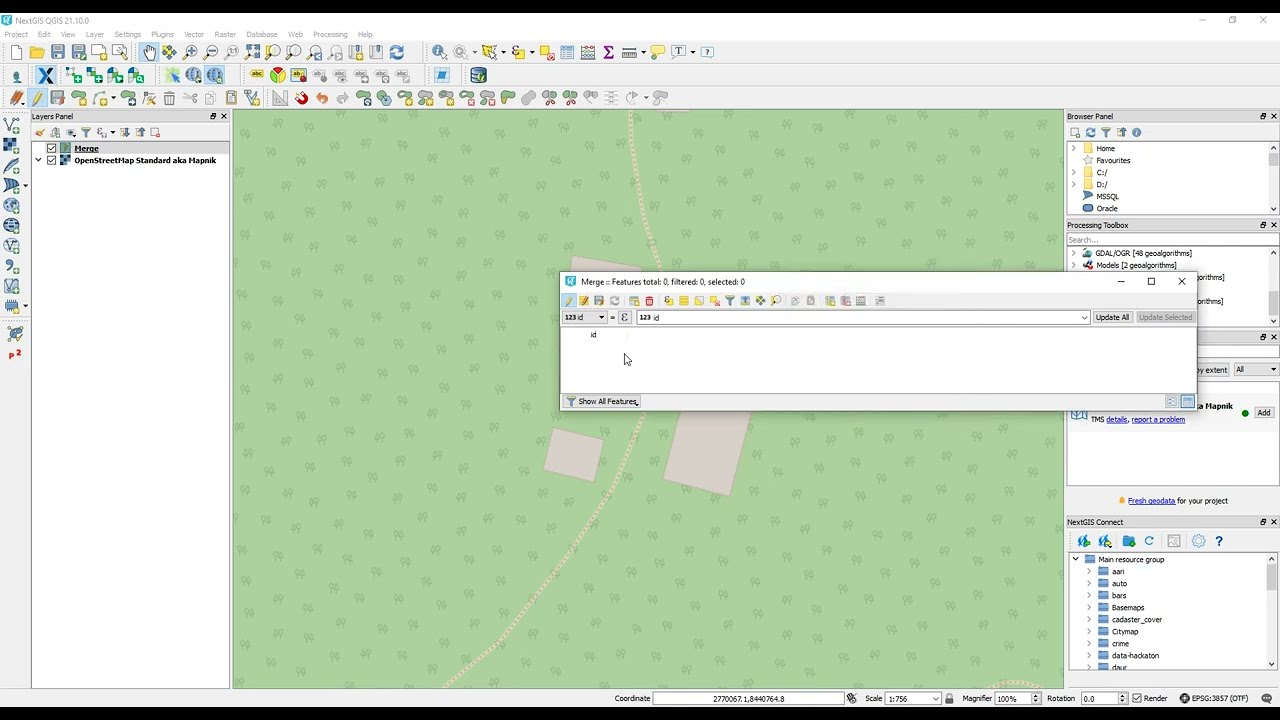Expand the OpenStreetMap layer node in Layers Panel

39,160
